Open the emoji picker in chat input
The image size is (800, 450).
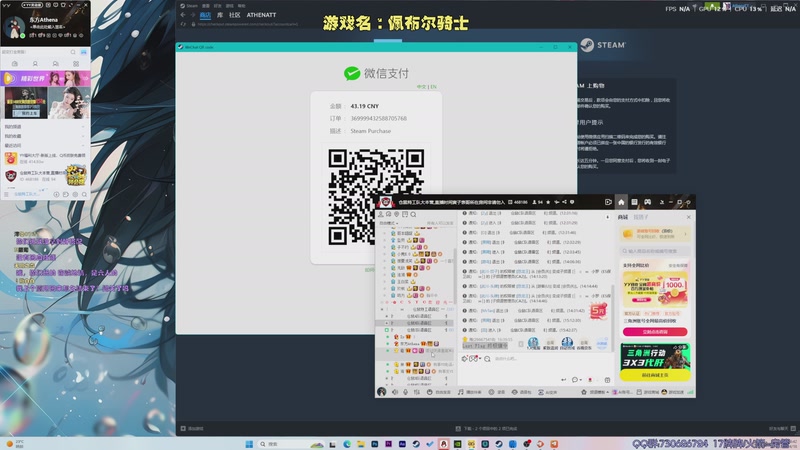pyautogui.click(x=487, y=359)
